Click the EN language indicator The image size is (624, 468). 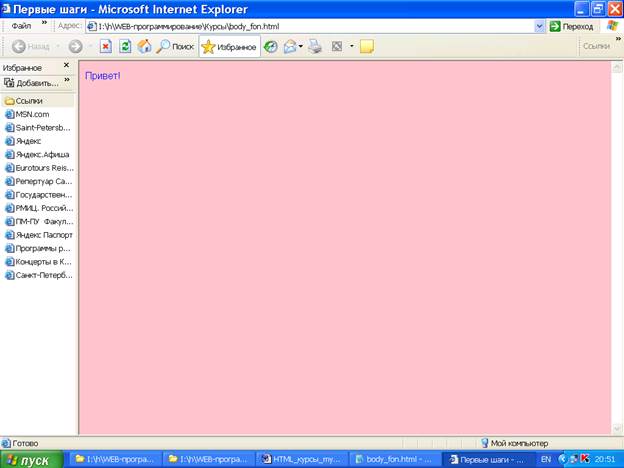546,459
